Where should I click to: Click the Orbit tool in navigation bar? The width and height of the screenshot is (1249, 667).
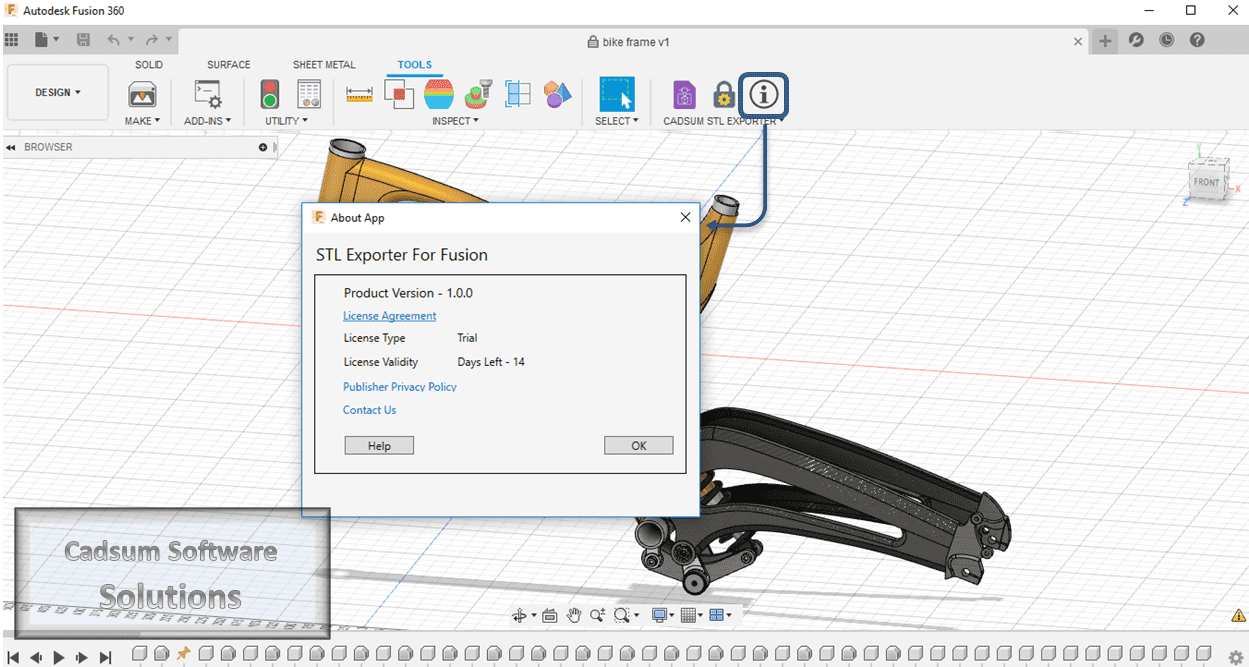pos(521,615)
